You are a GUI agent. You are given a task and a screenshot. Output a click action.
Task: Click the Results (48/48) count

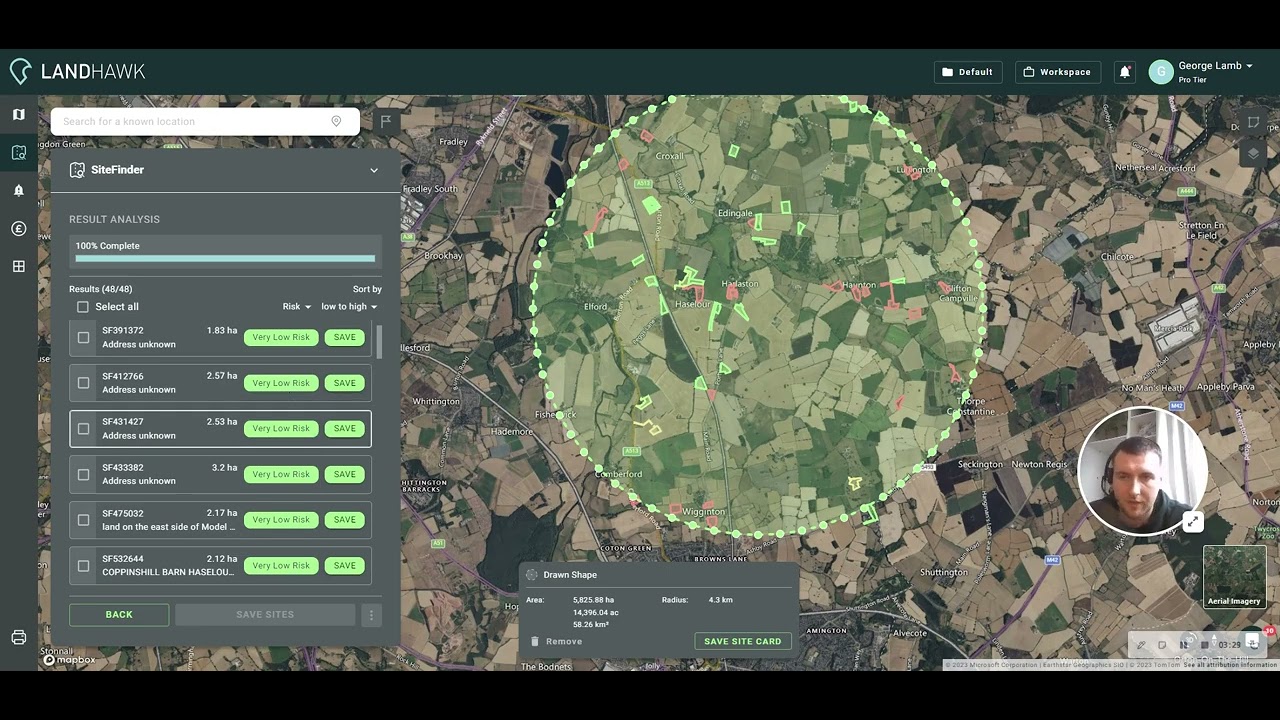101,289
